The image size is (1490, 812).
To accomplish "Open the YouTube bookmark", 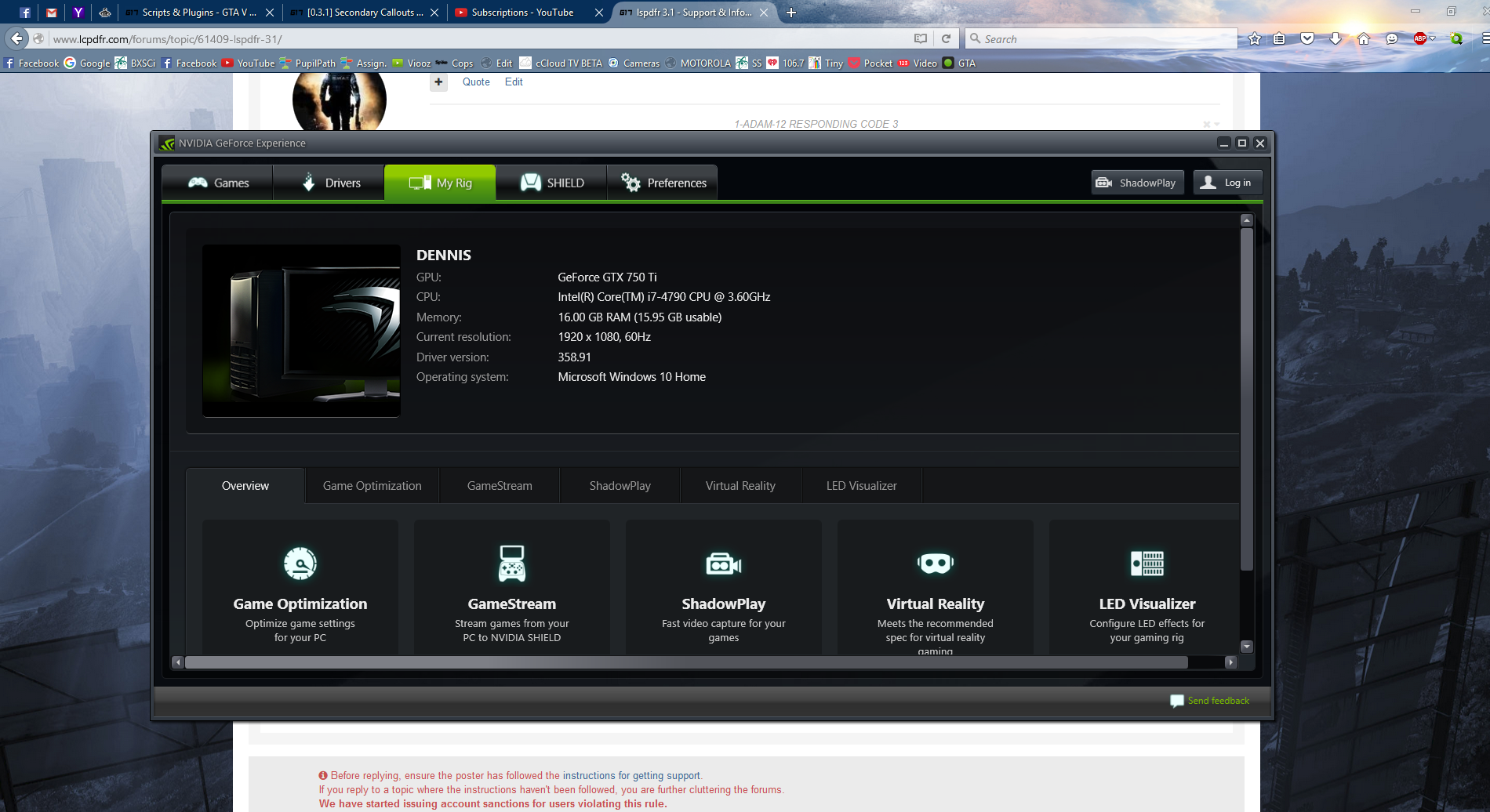I will coord(248,63).
